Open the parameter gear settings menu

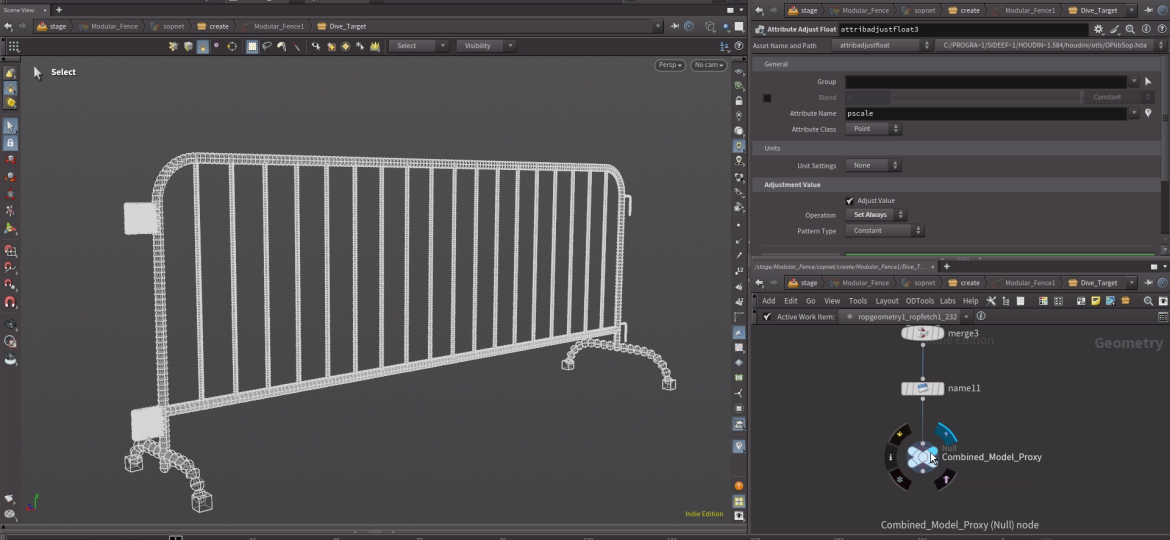[1099, 30]
